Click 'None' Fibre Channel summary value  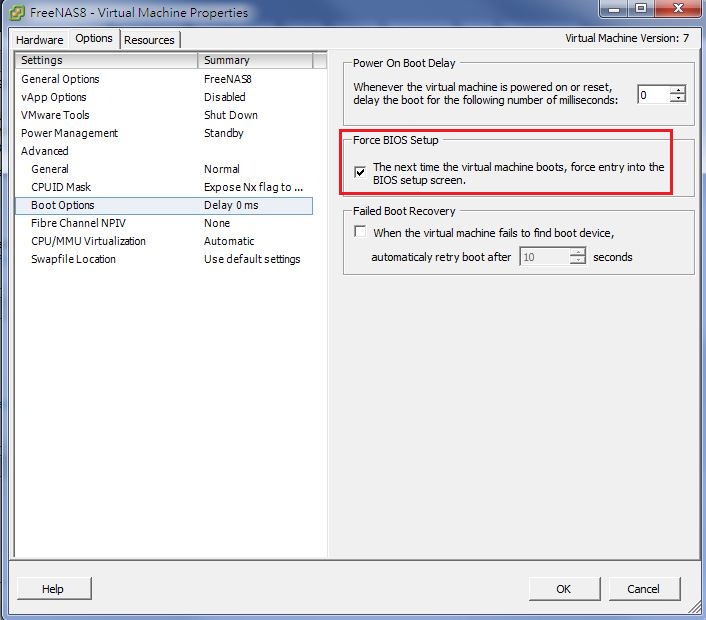click(217, 223)
